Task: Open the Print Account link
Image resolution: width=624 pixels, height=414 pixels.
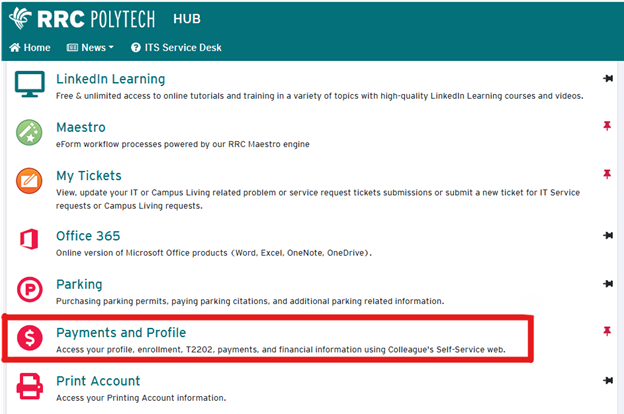Action: coord(98,381)
